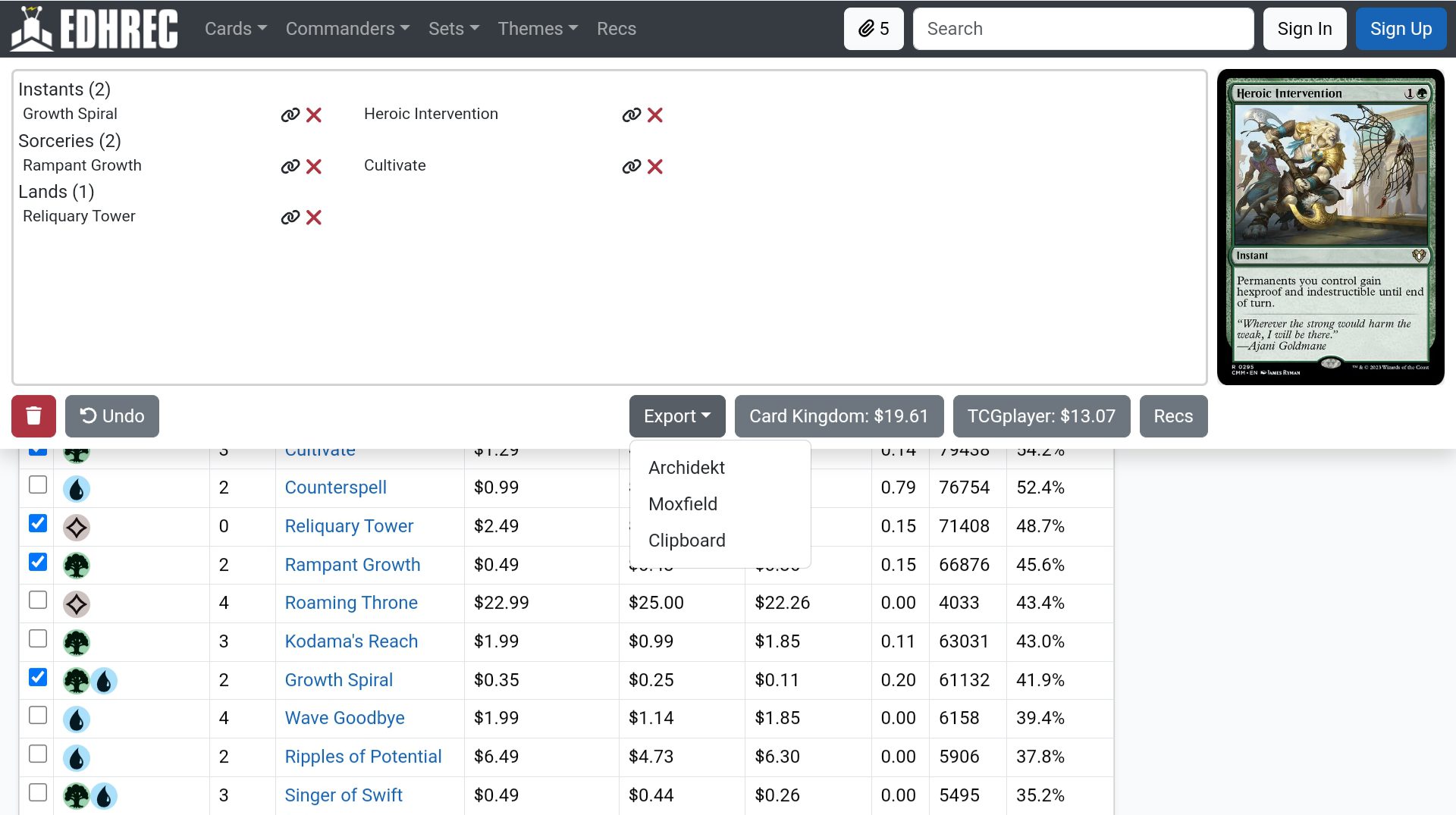Uncheck the Reliquary Tower row checkbox
Image resolution: width=1456 pixels, height=815 pixels.
pos(38,524)
